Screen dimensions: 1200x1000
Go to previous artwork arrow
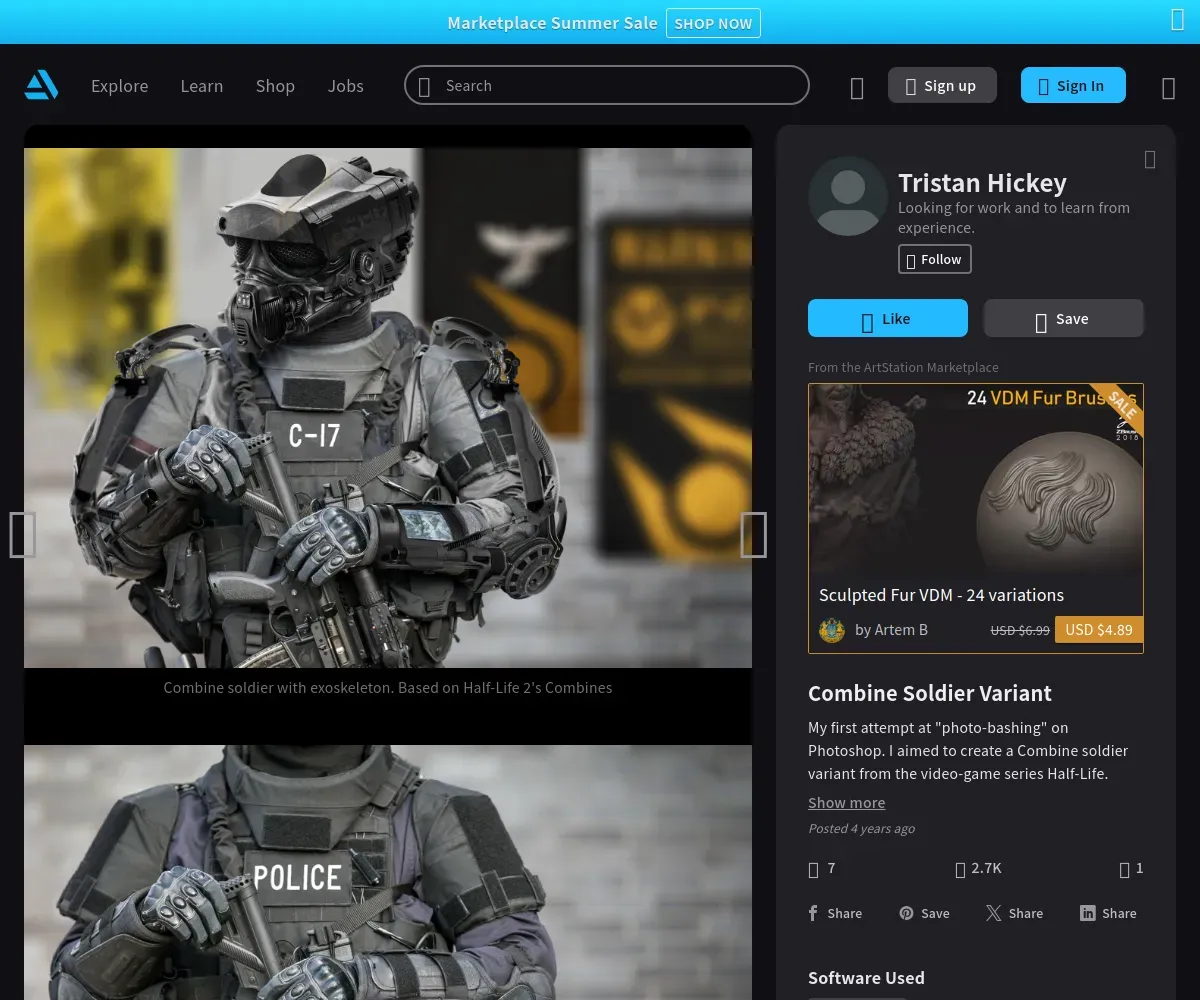coord(23,534)
